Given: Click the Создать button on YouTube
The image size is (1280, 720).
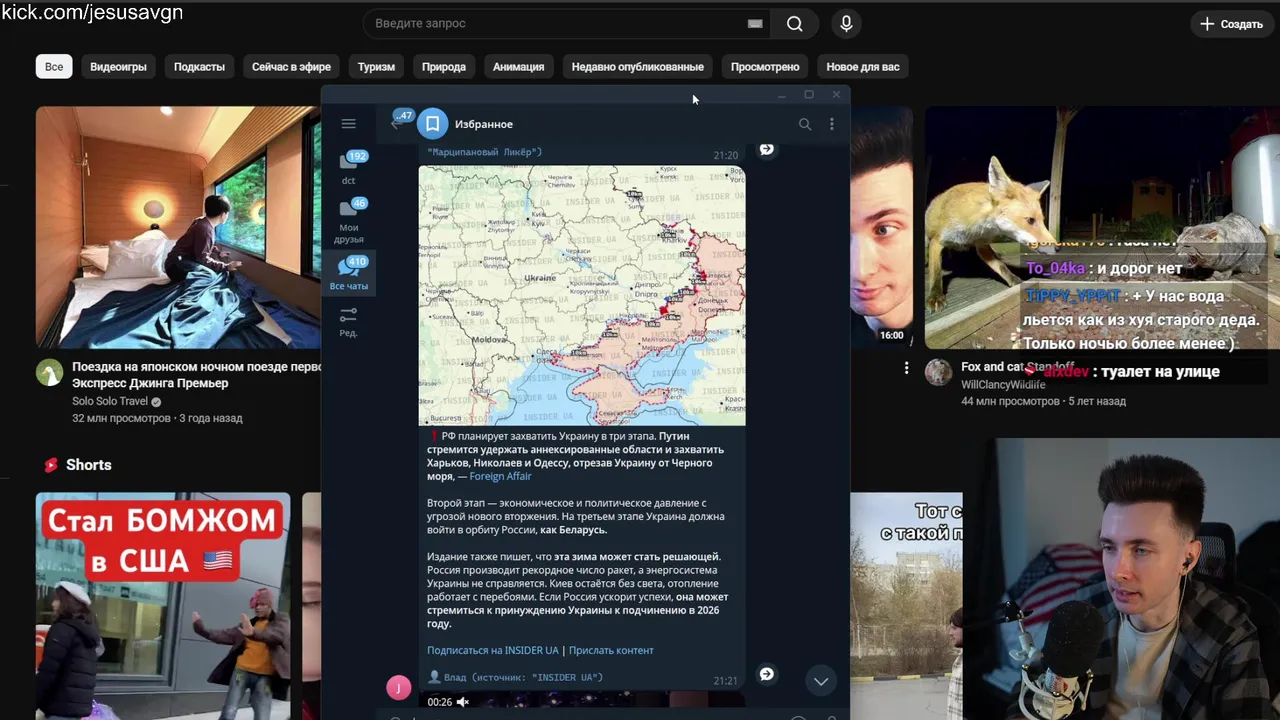Looking at the screenshot, I should [x=1232, y=24].
